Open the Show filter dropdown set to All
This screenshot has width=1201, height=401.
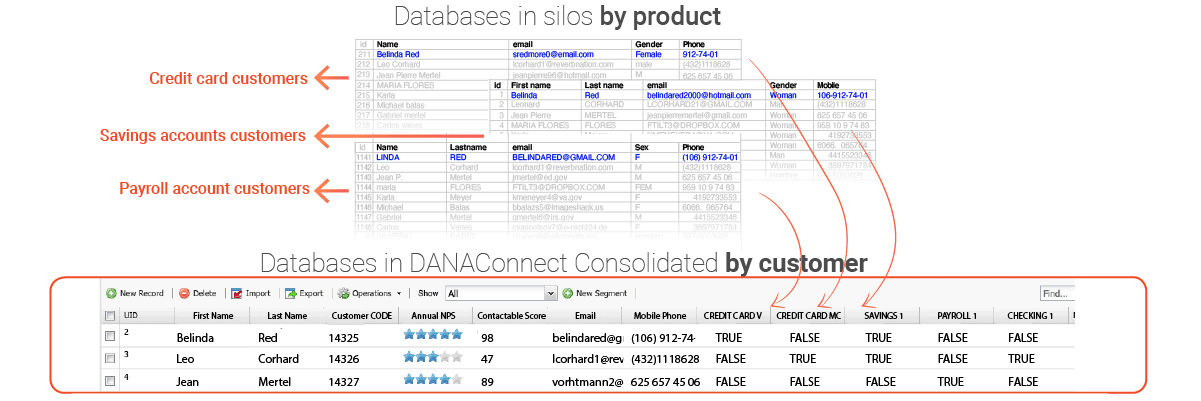coord(500,293)
